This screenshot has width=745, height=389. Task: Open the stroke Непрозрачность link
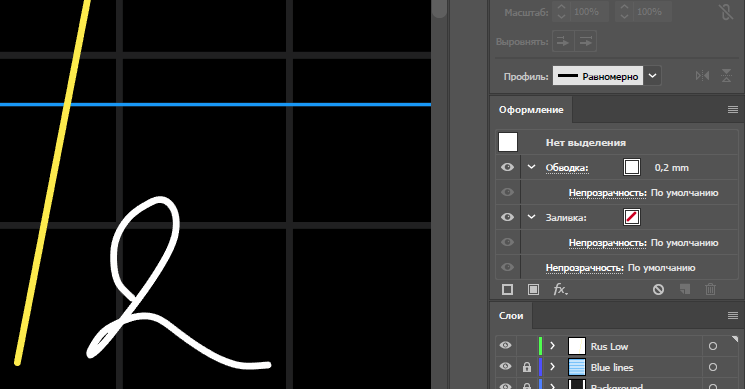[608, 193]
